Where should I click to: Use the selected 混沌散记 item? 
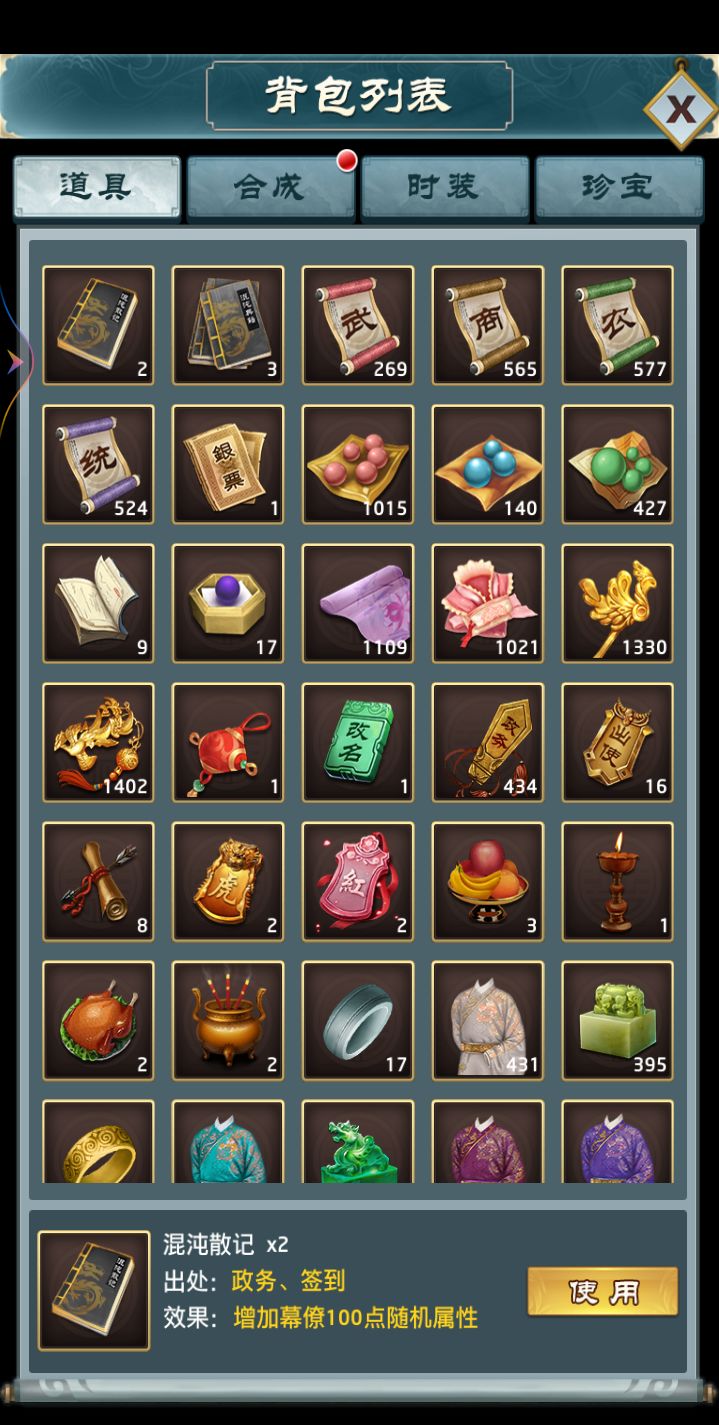(603, 1291)
